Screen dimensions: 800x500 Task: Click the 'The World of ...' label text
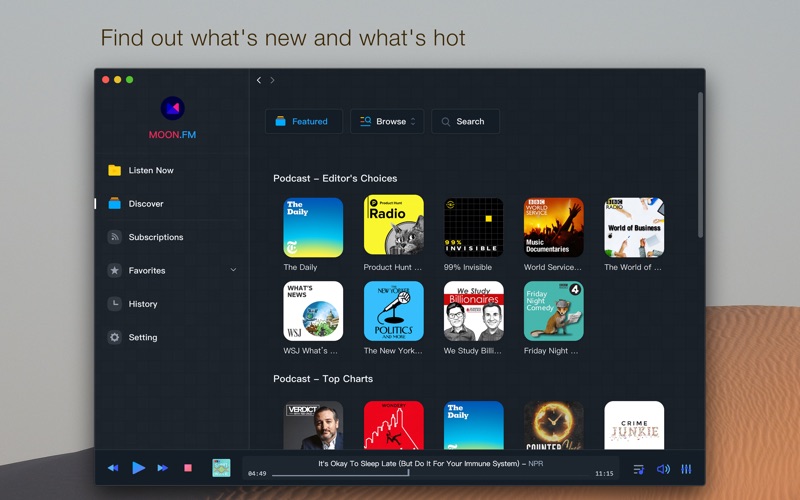pyautogui.click(x=633, y=267)
